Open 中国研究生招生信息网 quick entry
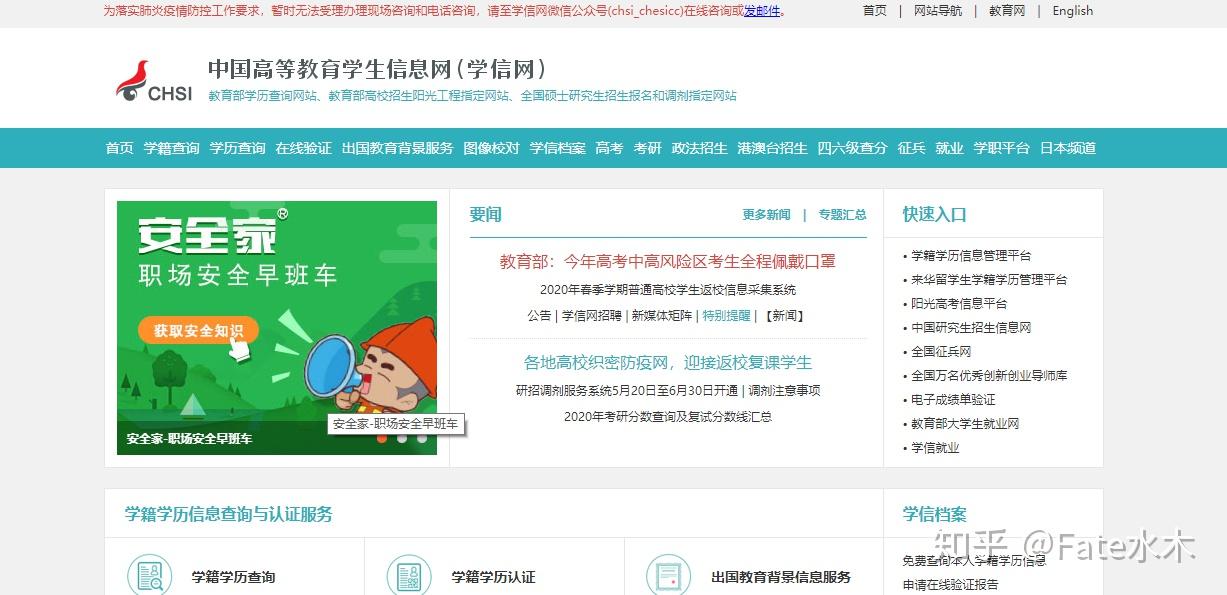 coord(971,328)
